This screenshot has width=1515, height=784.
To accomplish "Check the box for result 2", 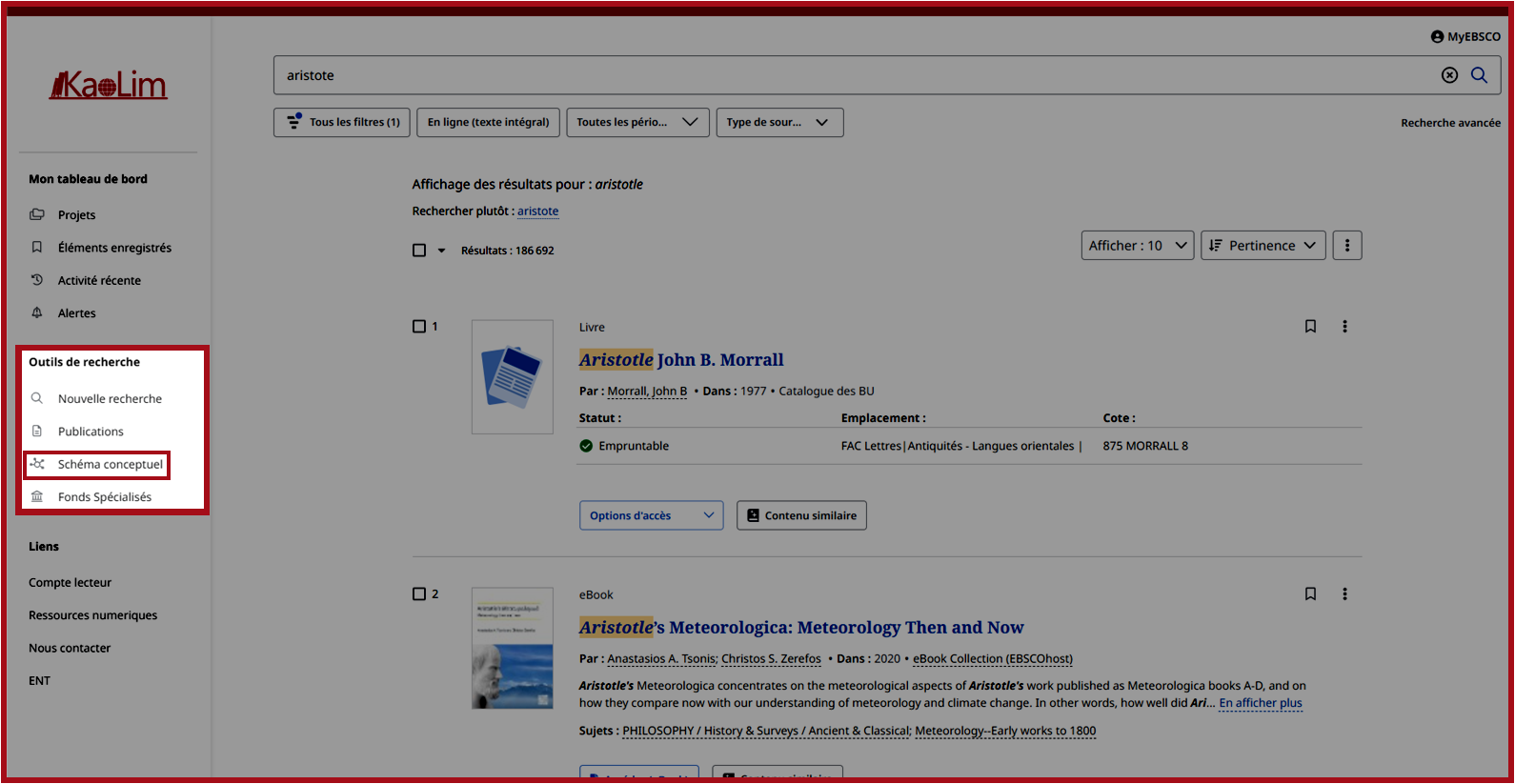I will pos(419,594).
